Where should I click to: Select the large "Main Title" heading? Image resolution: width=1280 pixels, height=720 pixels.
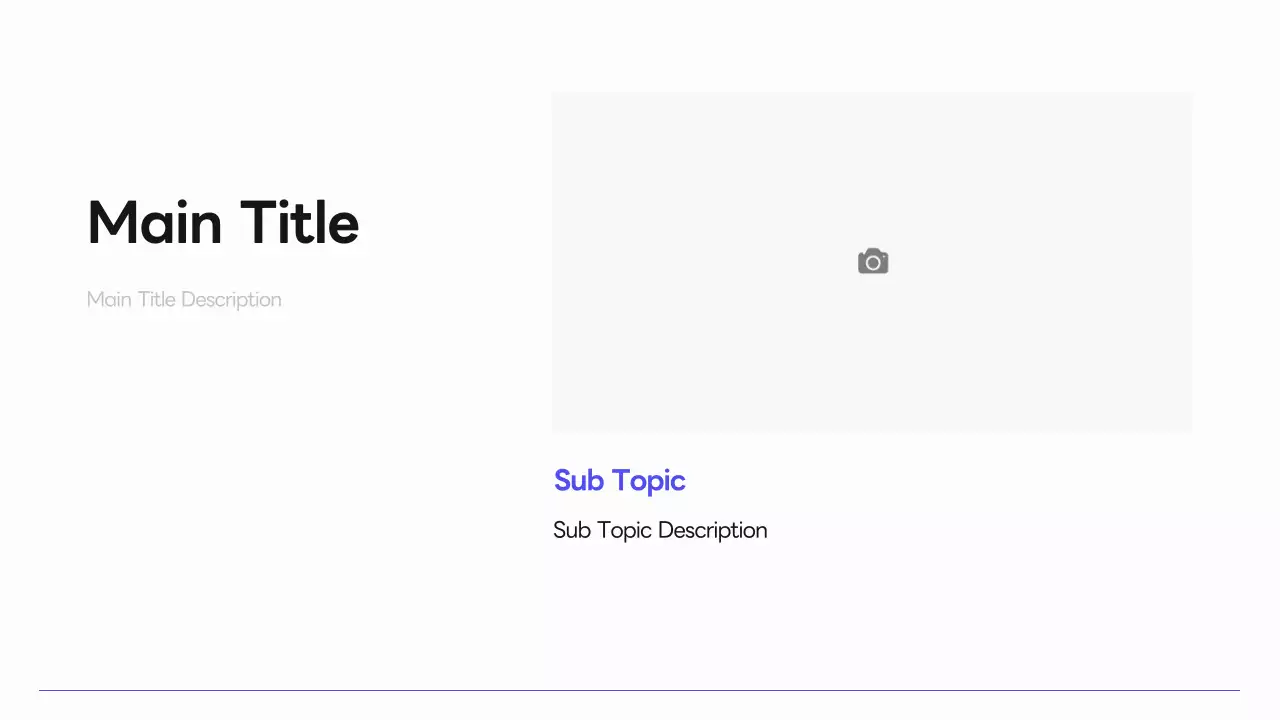[223, 222]
